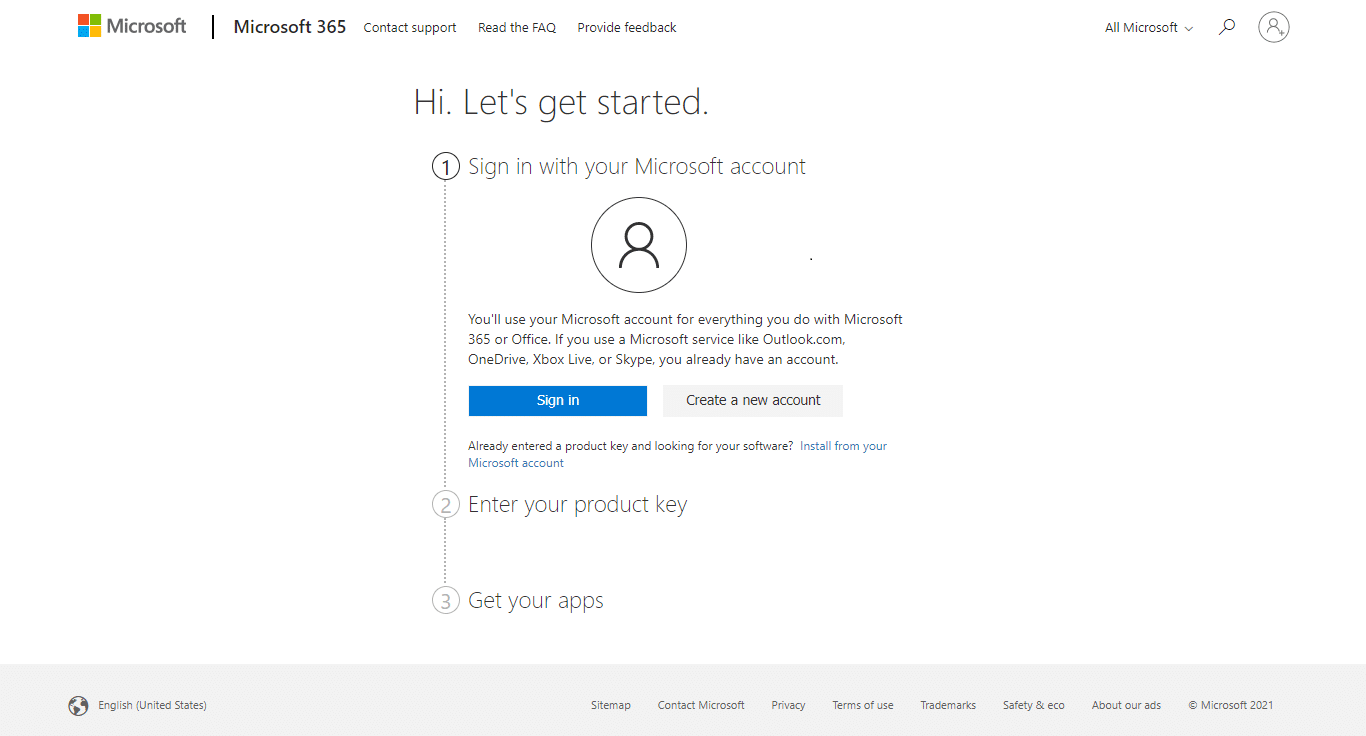Click the Sign in with your Microsoft account heading
The height and width of the screenshot is (736, 1366).
tap(637, 167)
